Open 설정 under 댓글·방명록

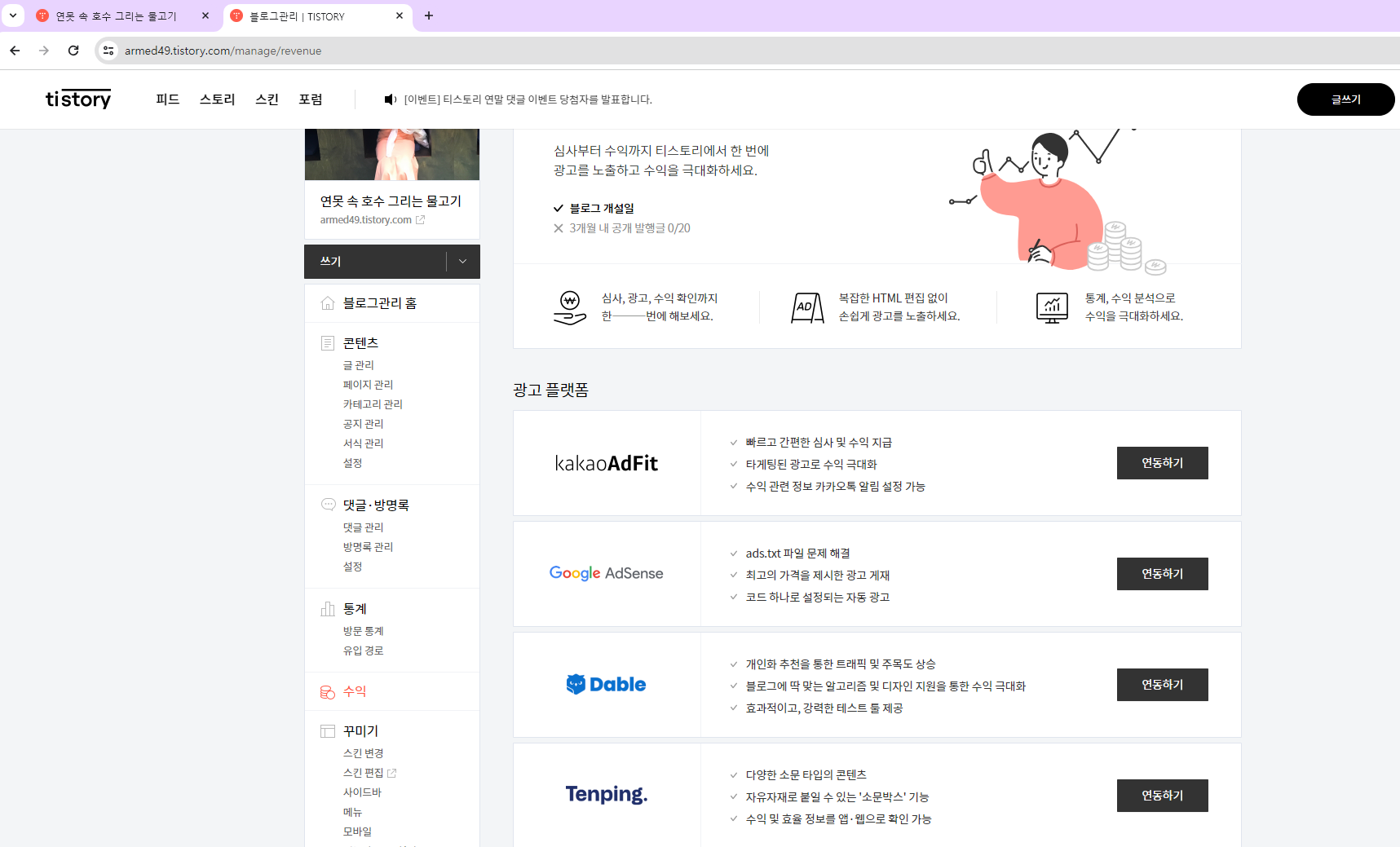point(352,567)
